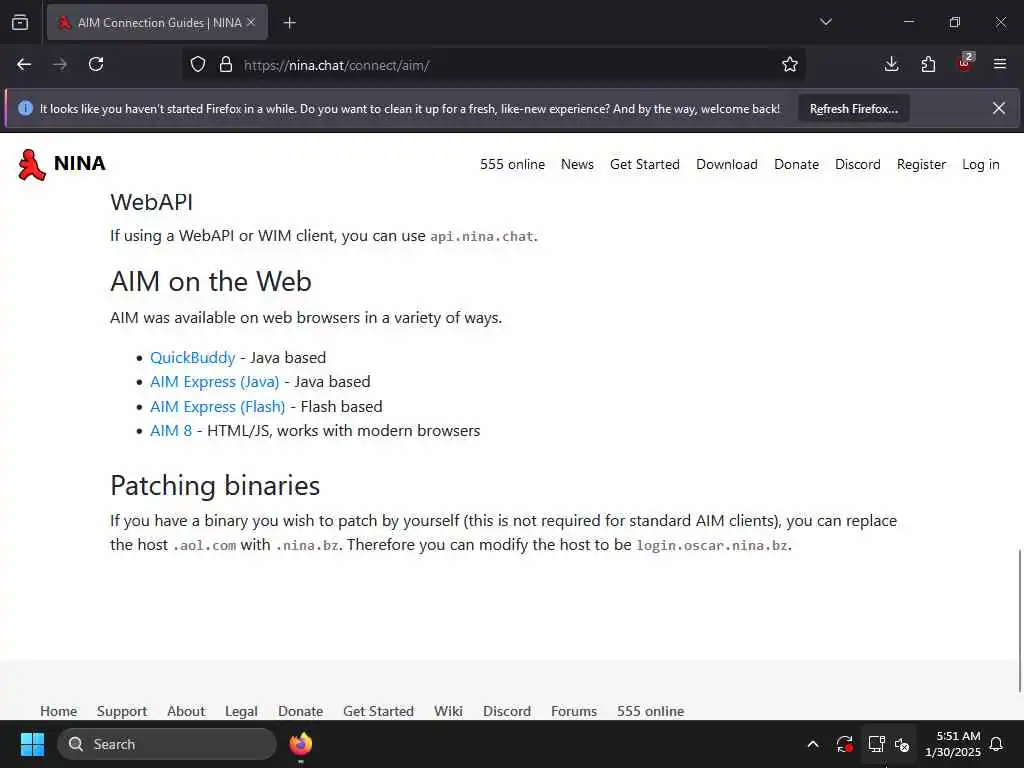This screenshot has height=768, width=1024.
Task: Bookmark this page with star icon
Action: [790, 65]
